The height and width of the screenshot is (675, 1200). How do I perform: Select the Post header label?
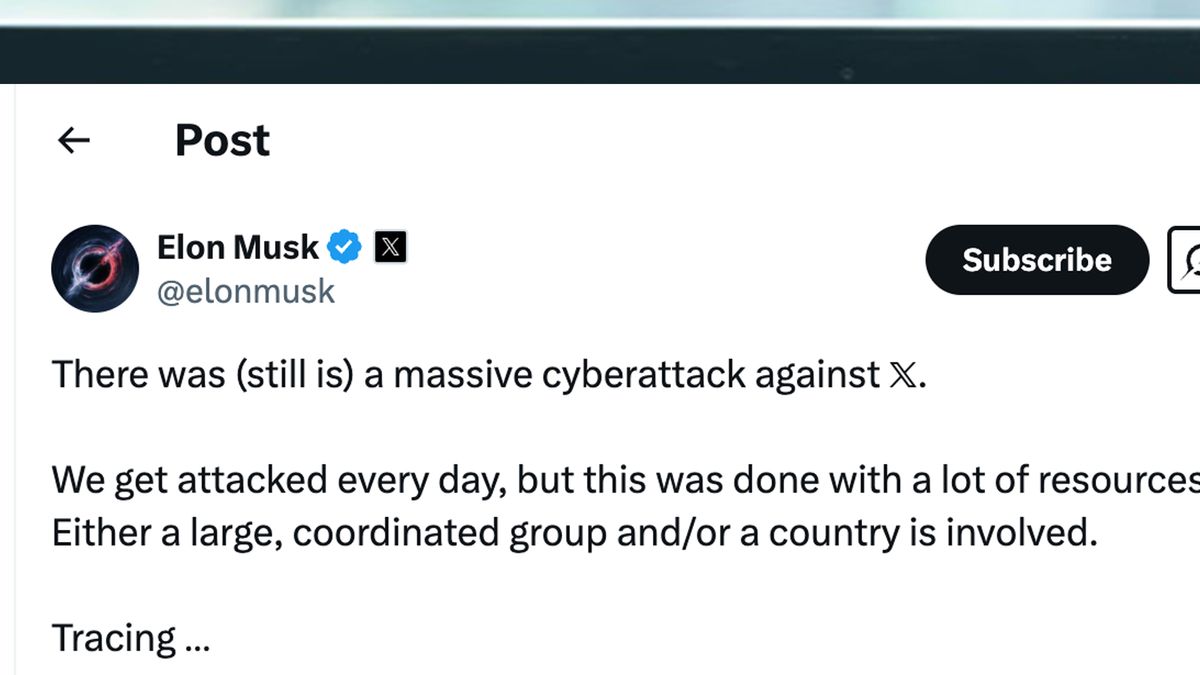[x=221, y=140]
